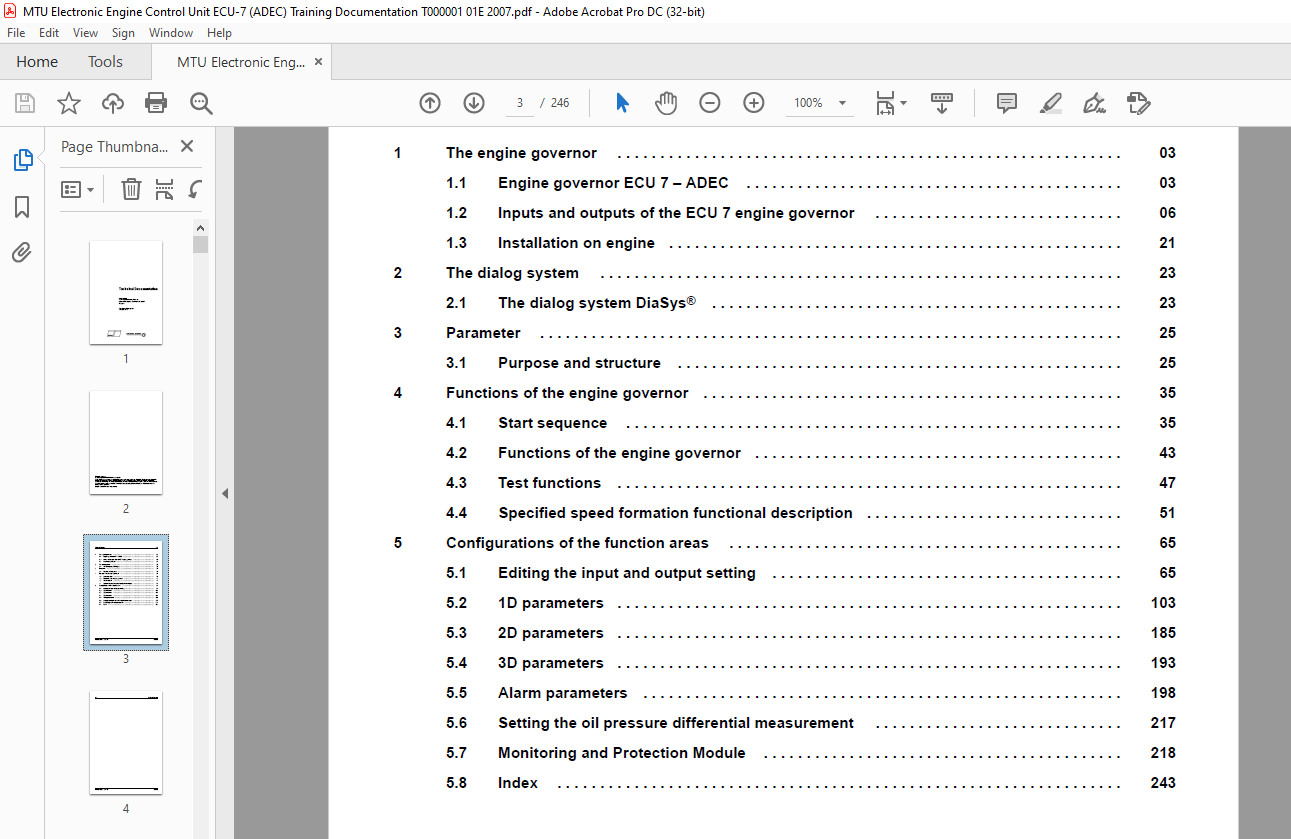Click '3D parameters' contents entry

(x=551, y=663)
